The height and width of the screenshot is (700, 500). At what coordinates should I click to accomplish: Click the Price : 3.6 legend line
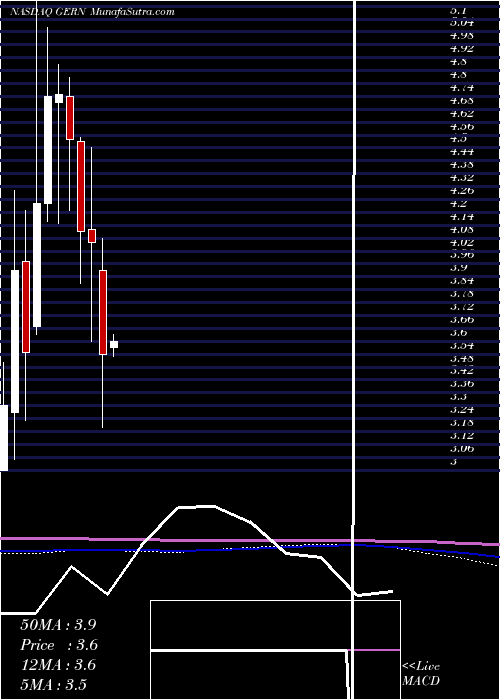[x=59, y=645]
